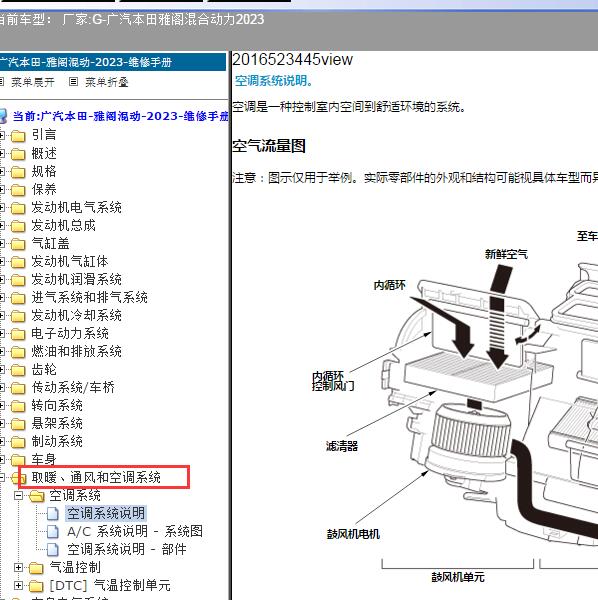598x600 pixels.
Task: Click the air flow diagram image
Action: click(455, 406)
